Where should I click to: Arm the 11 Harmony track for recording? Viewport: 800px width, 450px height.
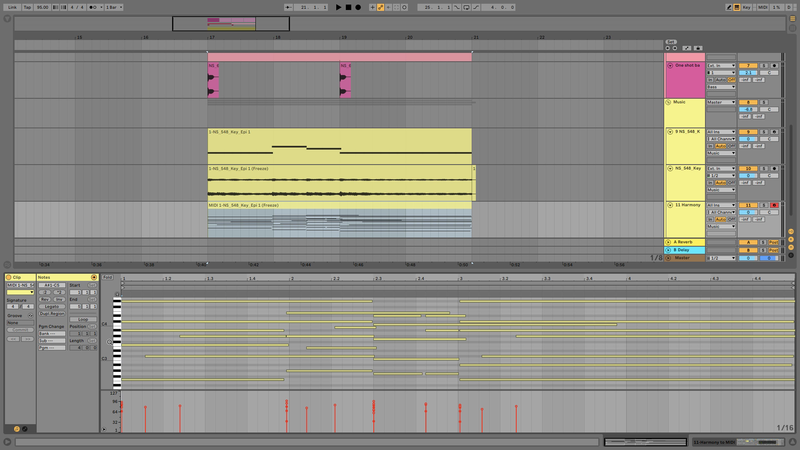click(774, 205)
